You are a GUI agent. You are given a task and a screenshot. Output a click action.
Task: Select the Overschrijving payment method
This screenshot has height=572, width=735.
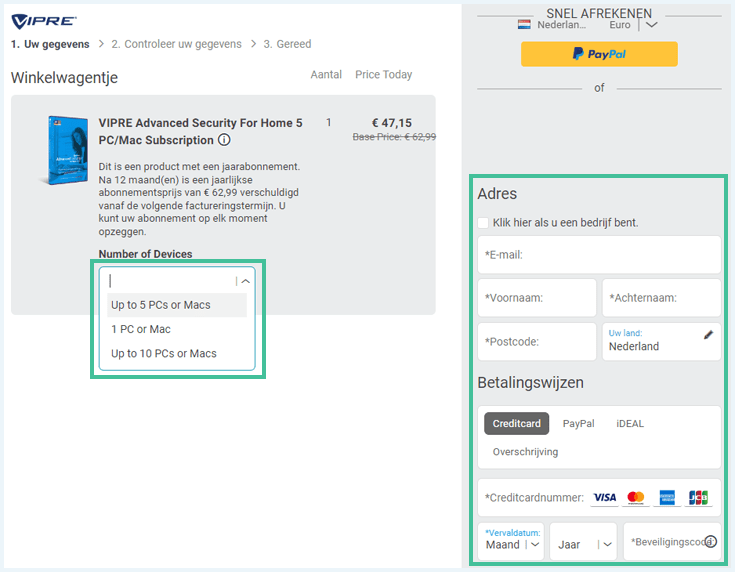click(525, 452)
